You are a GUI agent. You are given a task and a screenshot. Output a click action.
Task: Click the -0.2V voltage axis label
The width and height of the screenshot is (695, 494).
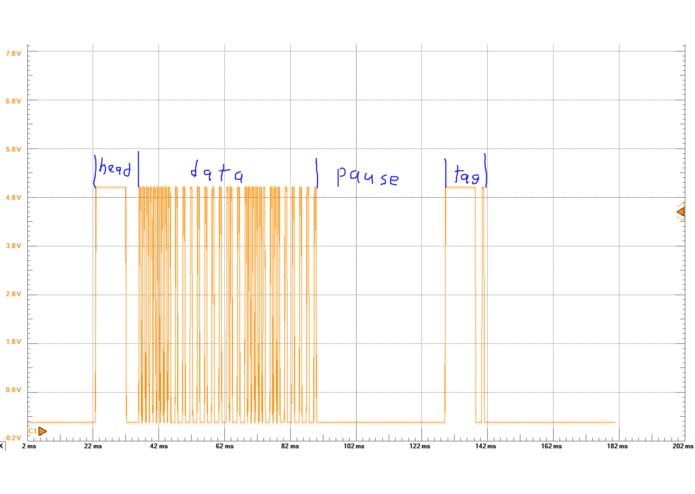click(13, 438)
